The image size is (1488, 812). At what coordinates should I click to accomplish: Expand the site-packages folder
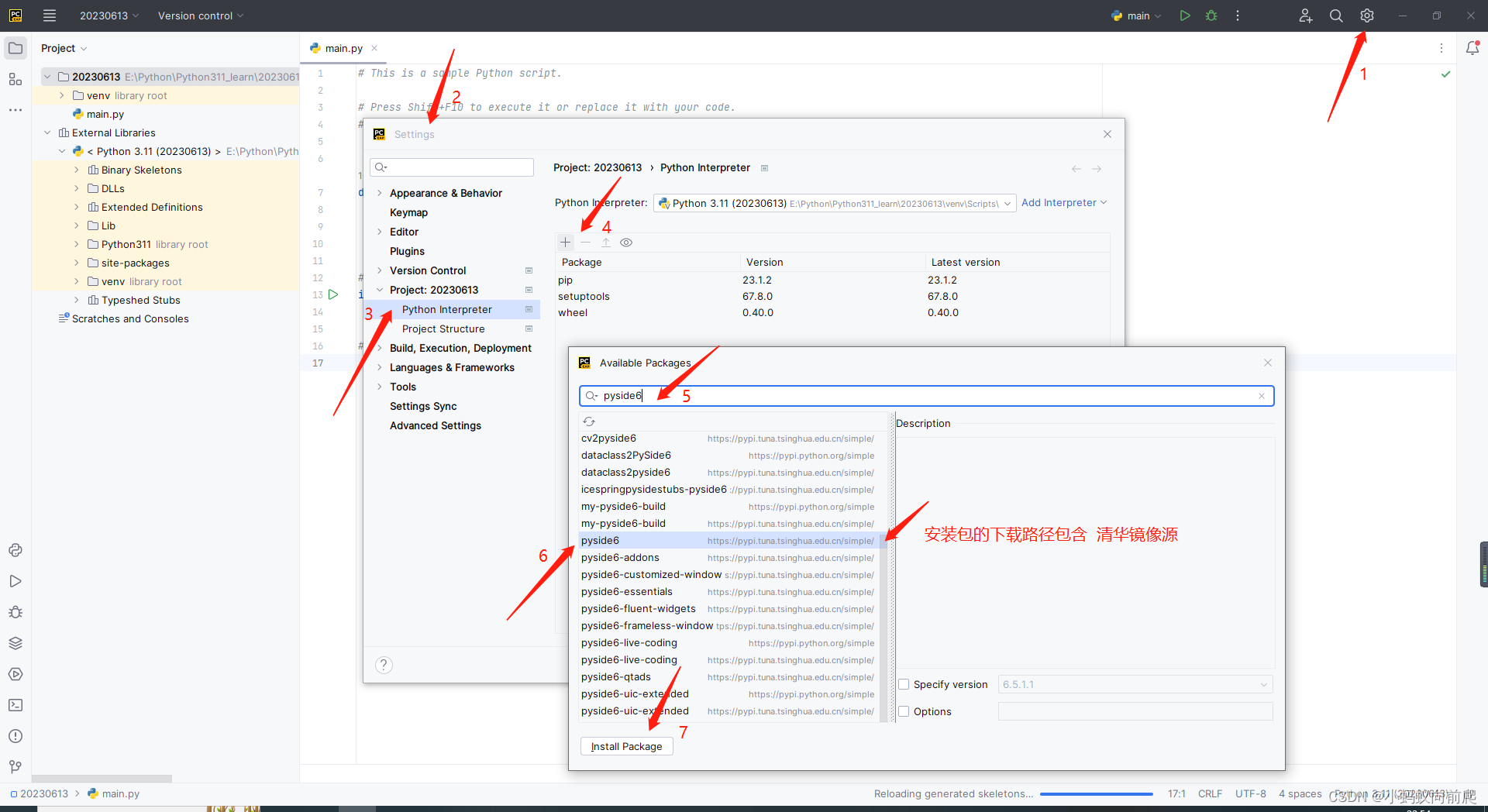tap(76, 263)
